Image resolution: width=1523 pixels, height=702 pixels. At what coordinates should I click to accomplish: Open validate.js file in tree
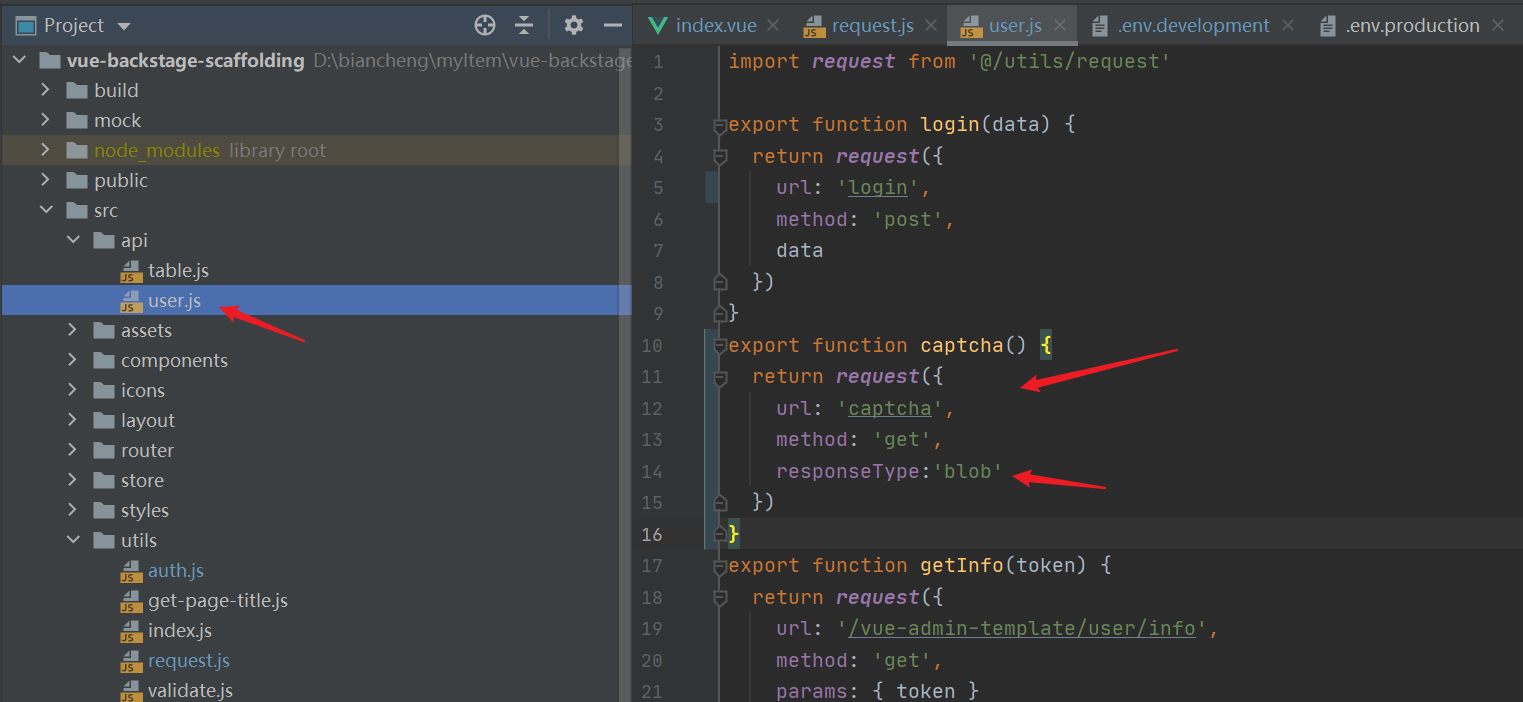pos(190,690)
